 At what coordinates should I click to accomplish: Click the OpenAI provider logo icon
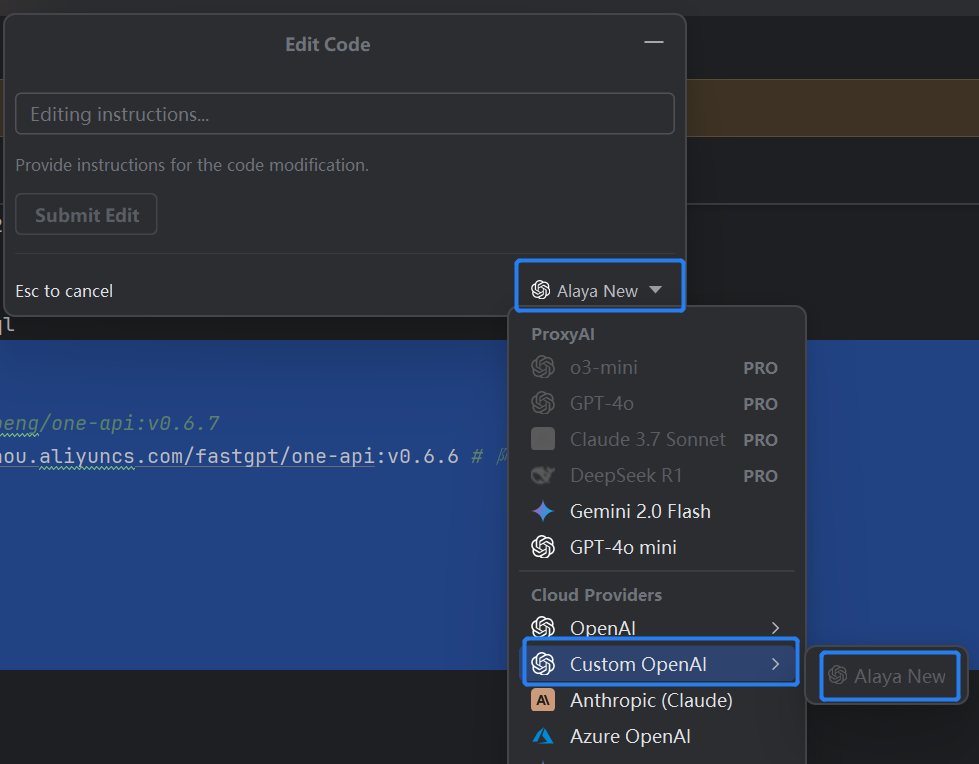(x=543, y=627)
